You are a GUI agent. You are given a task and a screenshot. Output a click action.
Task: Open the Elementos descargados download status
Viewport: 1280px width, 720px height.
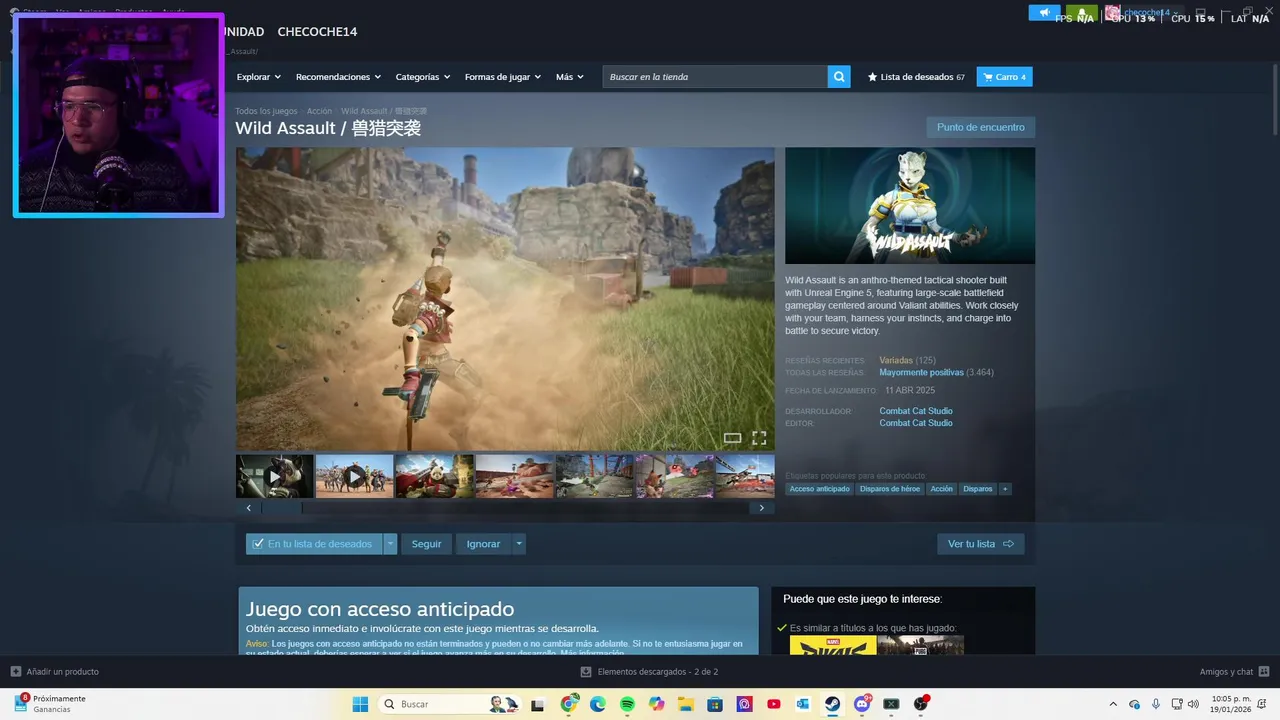click(x=650, y=672)
